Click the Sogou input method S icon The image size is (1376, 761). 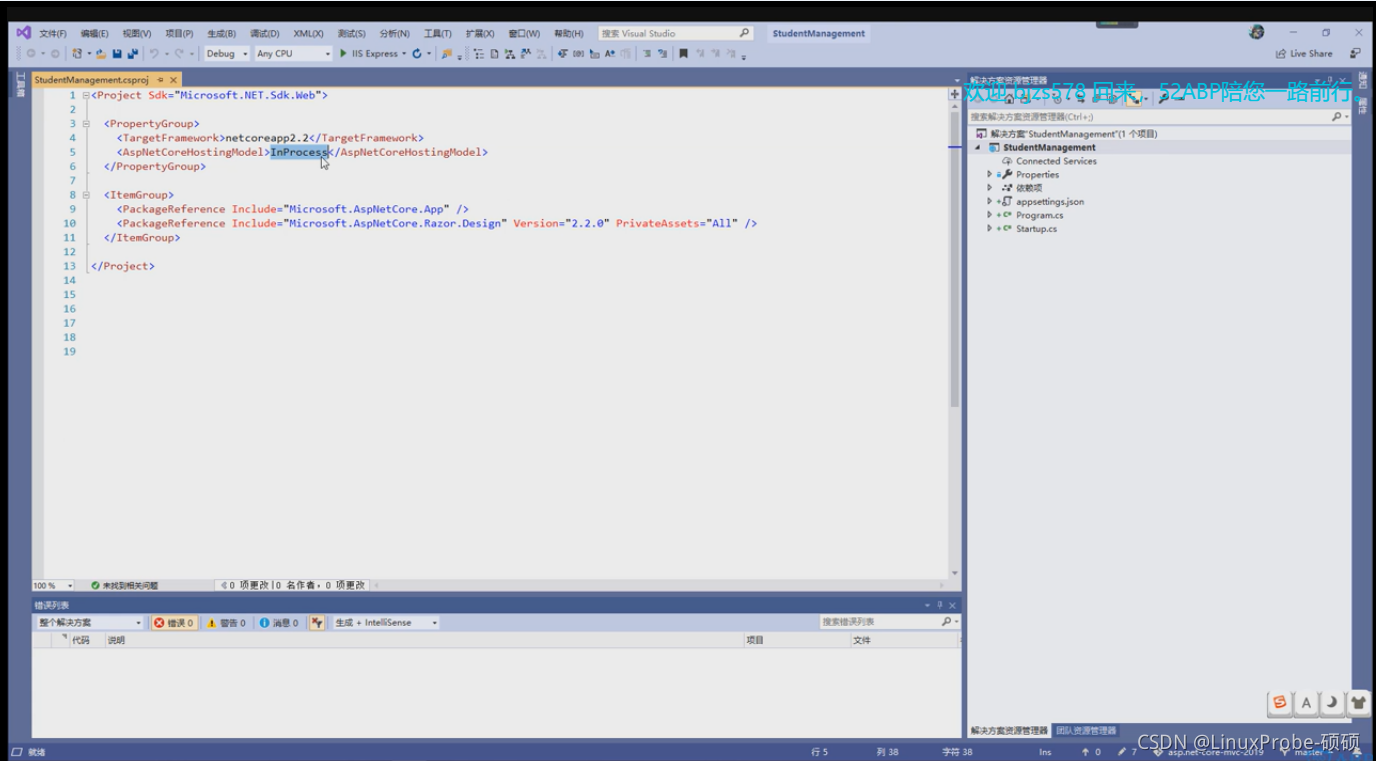click(1280, 703)
